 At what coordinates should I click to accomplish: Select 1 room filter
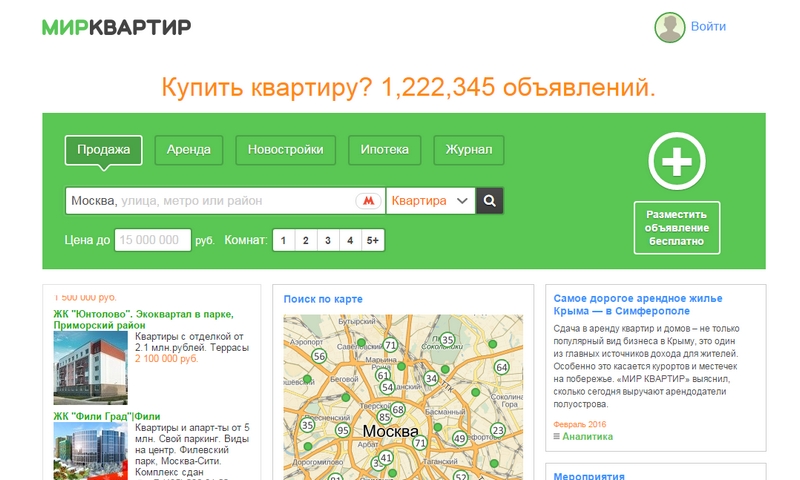[x=283, y=240]
